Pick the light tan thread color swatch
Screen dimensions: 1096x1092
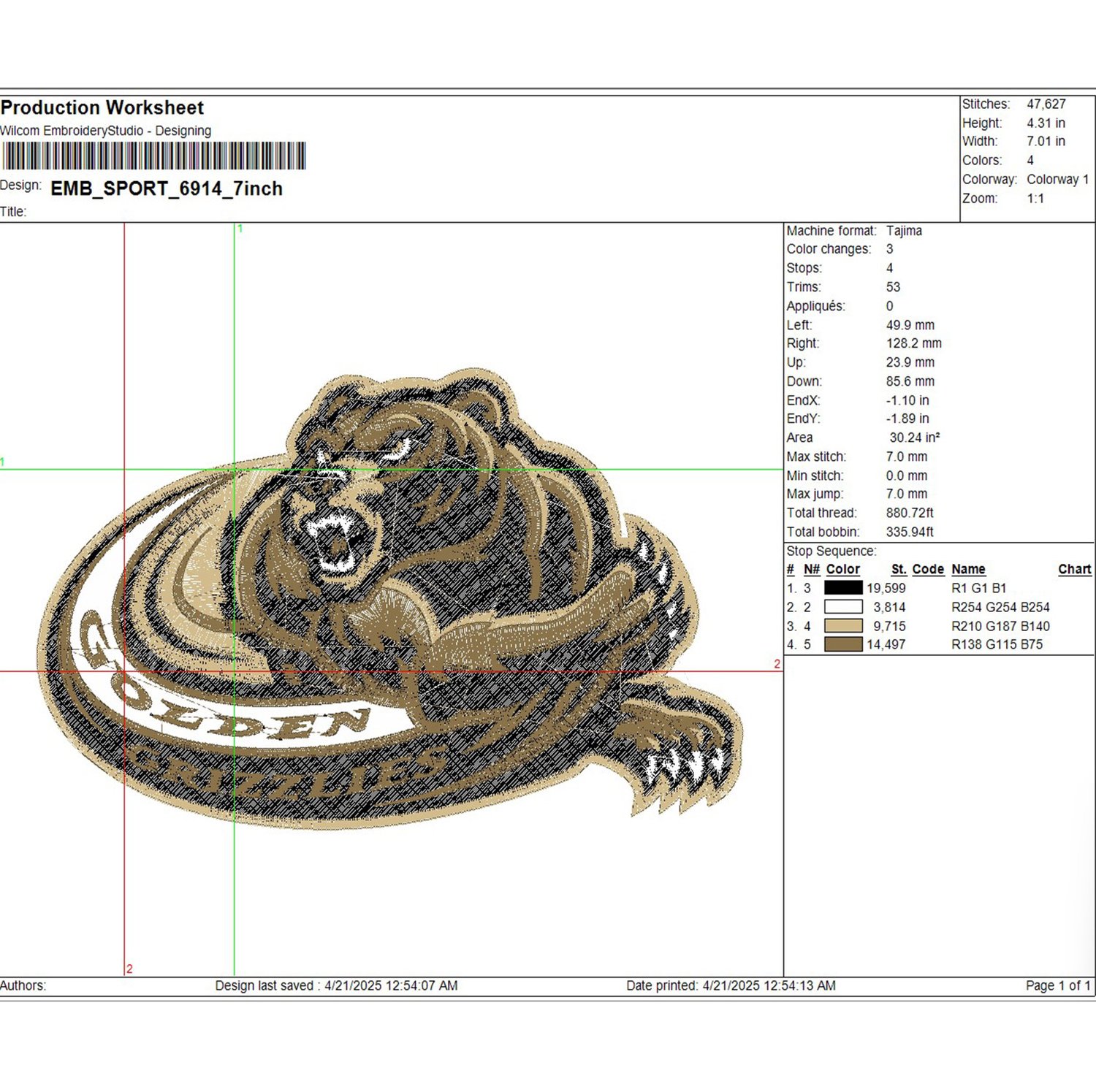pos(843,625)
